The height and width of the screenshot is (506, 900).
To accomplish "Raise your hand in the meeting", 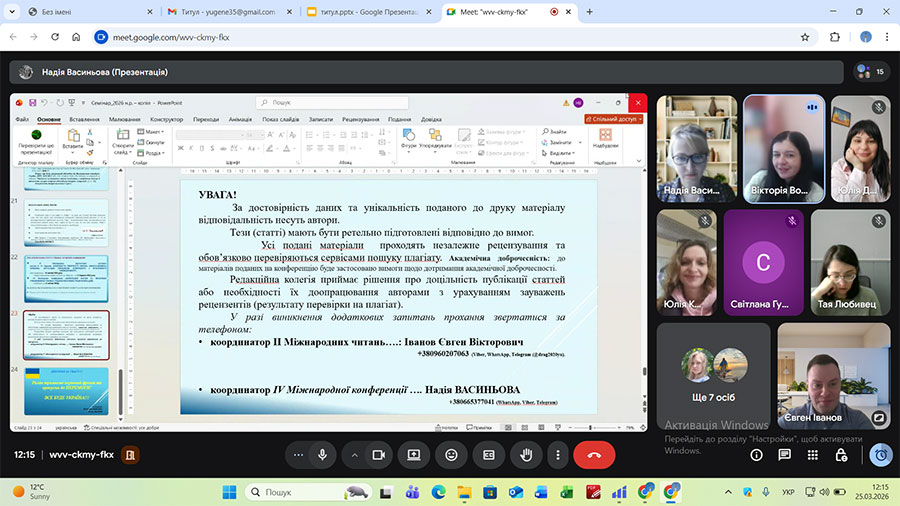I will (x=526, y=454).
